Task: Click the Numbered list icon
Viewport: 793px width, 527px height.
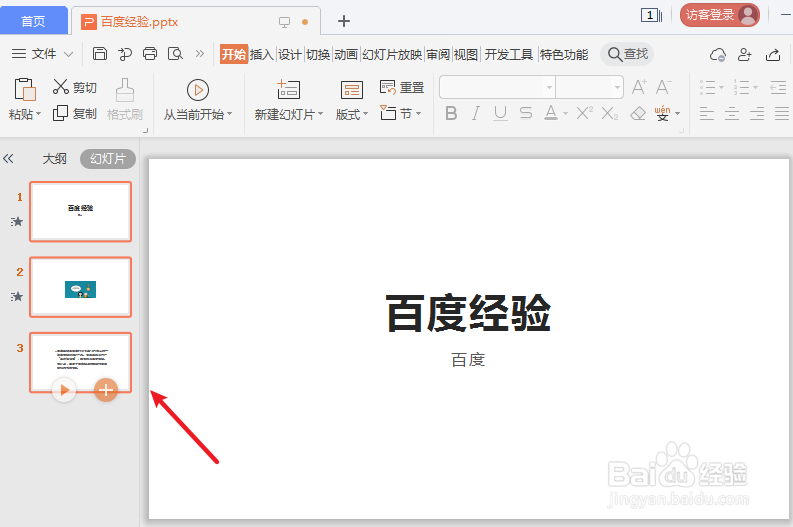Action: coord(741,87)
